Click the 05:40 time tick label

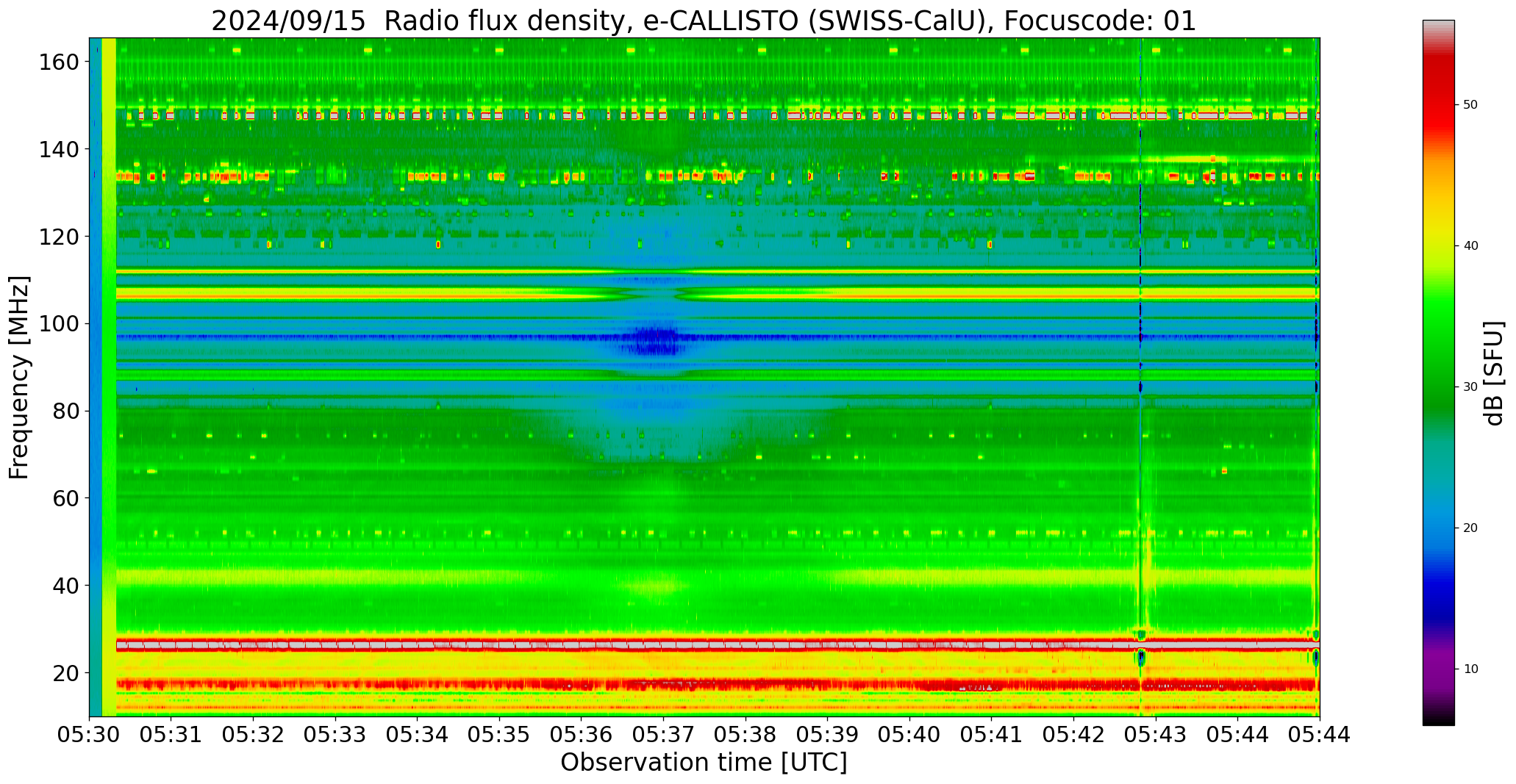[x=909, y=735]
